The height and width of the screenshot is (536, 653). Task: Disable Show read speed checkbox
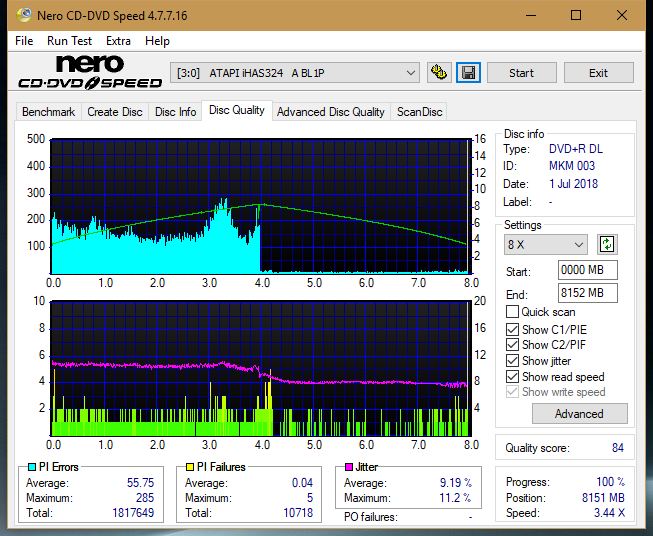512,376
